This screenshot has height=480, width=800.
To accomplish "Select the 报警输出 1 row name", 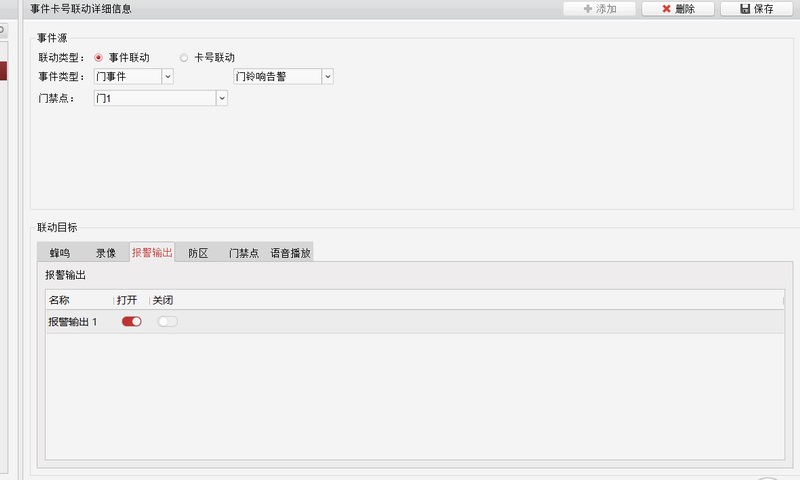I will tap(73, 321).
